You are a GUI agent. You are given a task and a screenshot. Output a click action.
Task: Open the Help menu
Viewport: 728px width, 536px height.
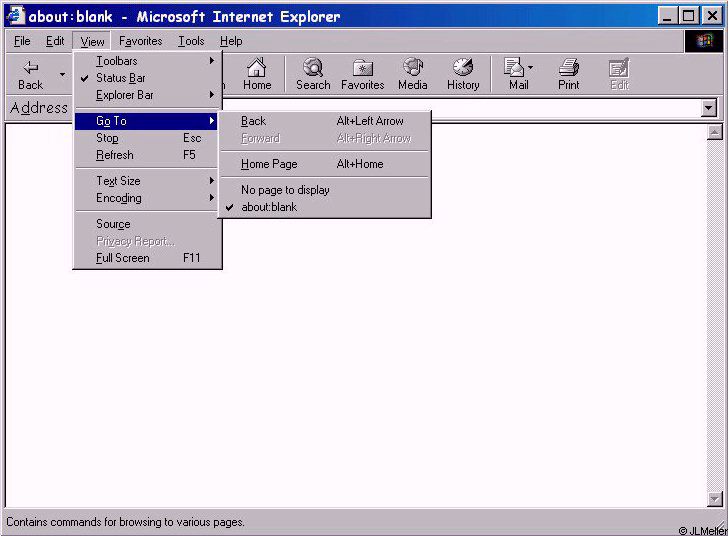pyautogui.click(x=231, y=41)
